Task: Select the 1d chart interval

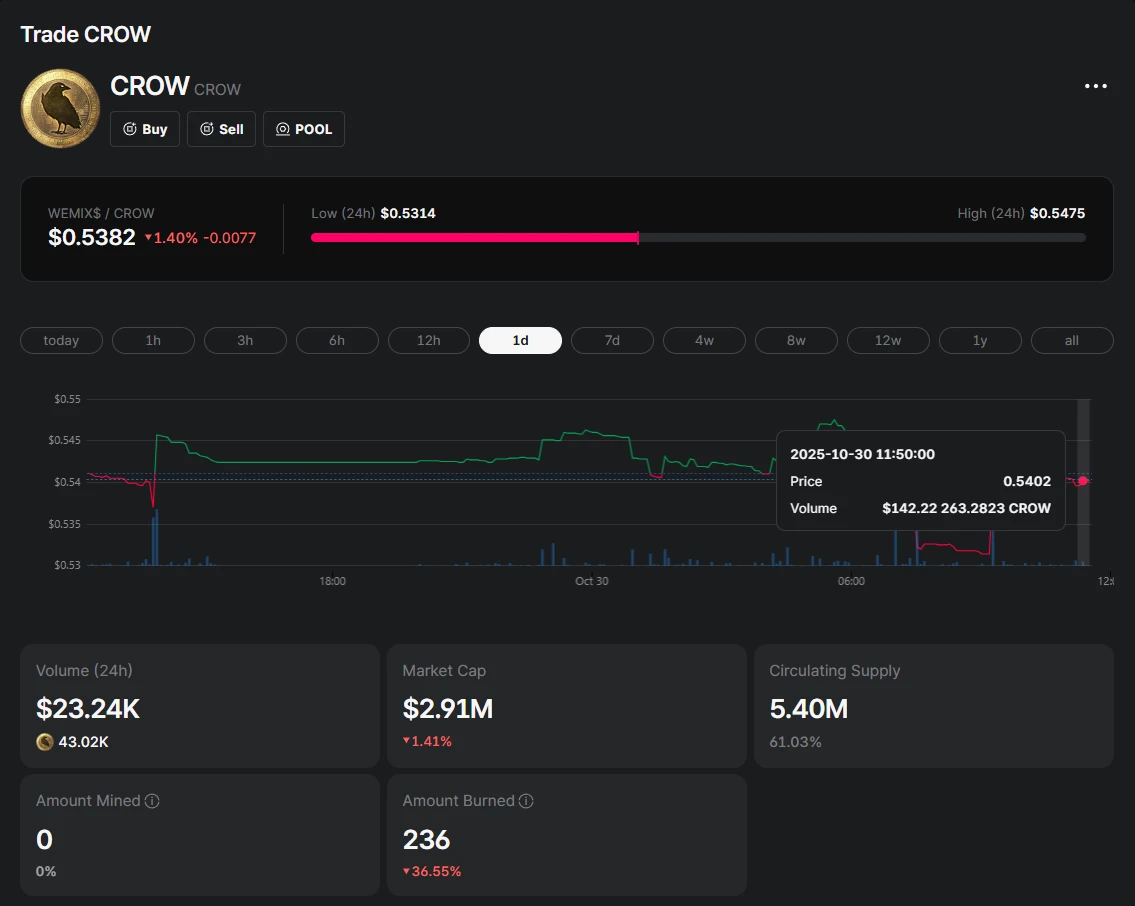Action: (520, 340)
